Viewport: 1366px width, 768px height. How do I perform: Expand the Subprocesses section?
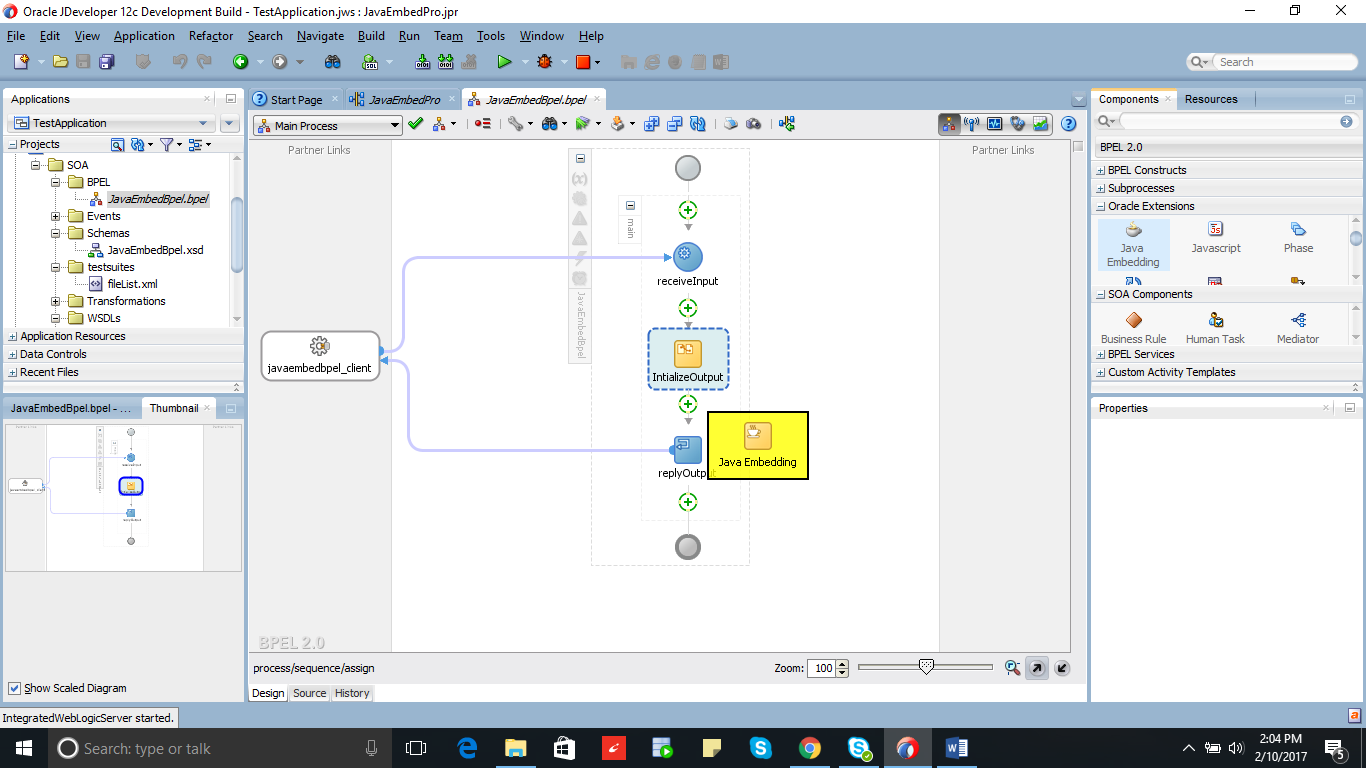[1101, 189]
